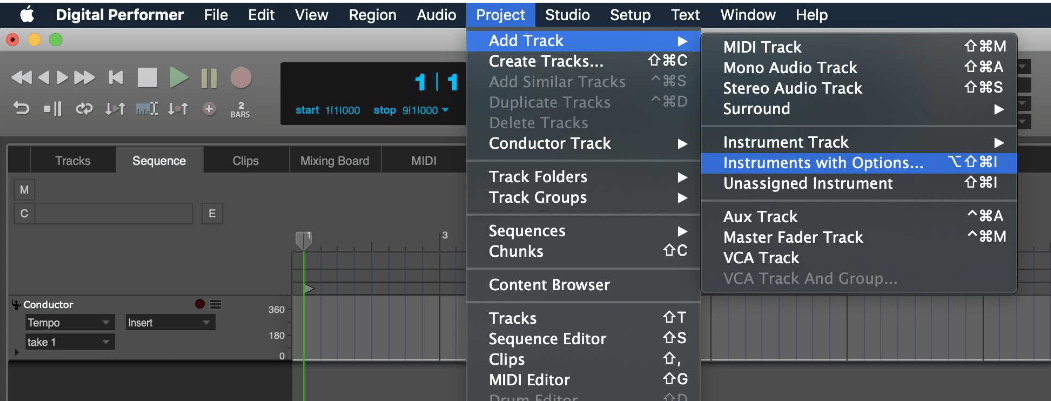Click the small gray flag under playhead

310,289
